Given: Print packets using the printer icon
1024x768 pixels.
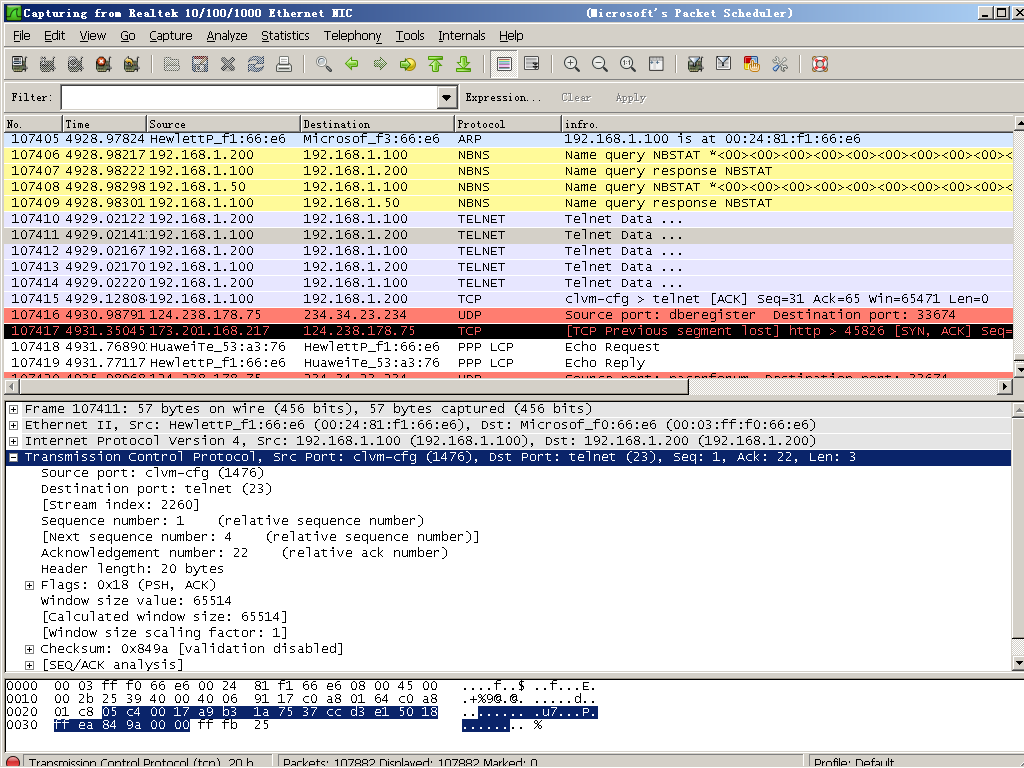Looking at the screenshot, I should point(284,64).
